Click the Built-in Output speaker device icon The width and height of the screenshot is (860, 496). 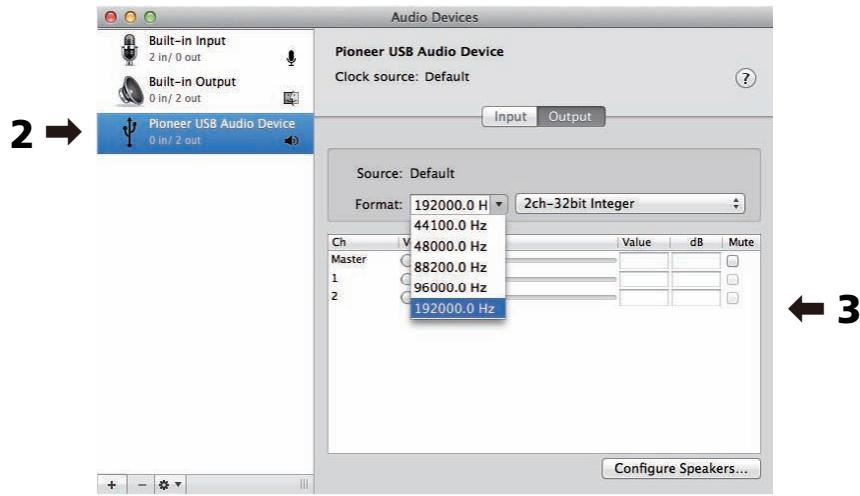point(131,90)
